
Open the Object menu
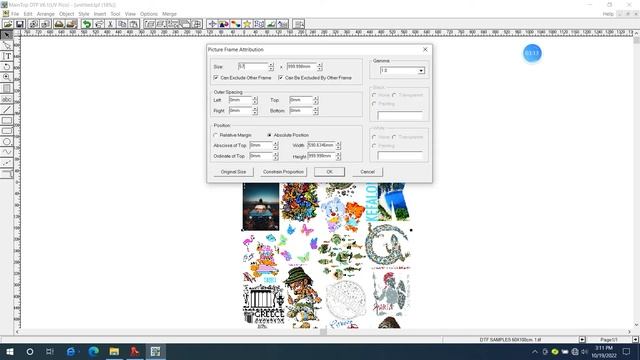coord(67,14)
